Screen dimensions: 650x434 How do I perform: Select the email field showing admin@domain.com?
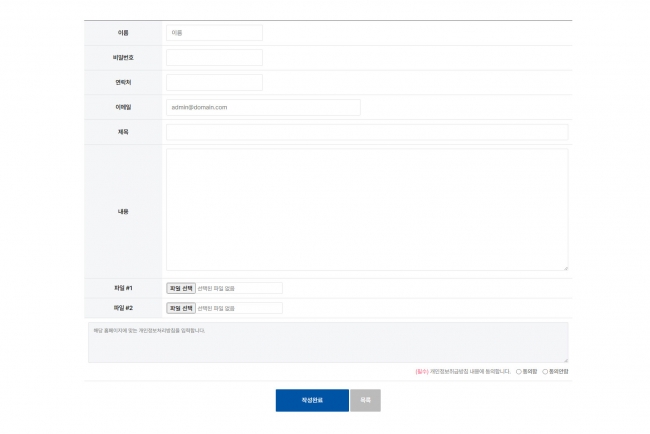tap(263, 107)
